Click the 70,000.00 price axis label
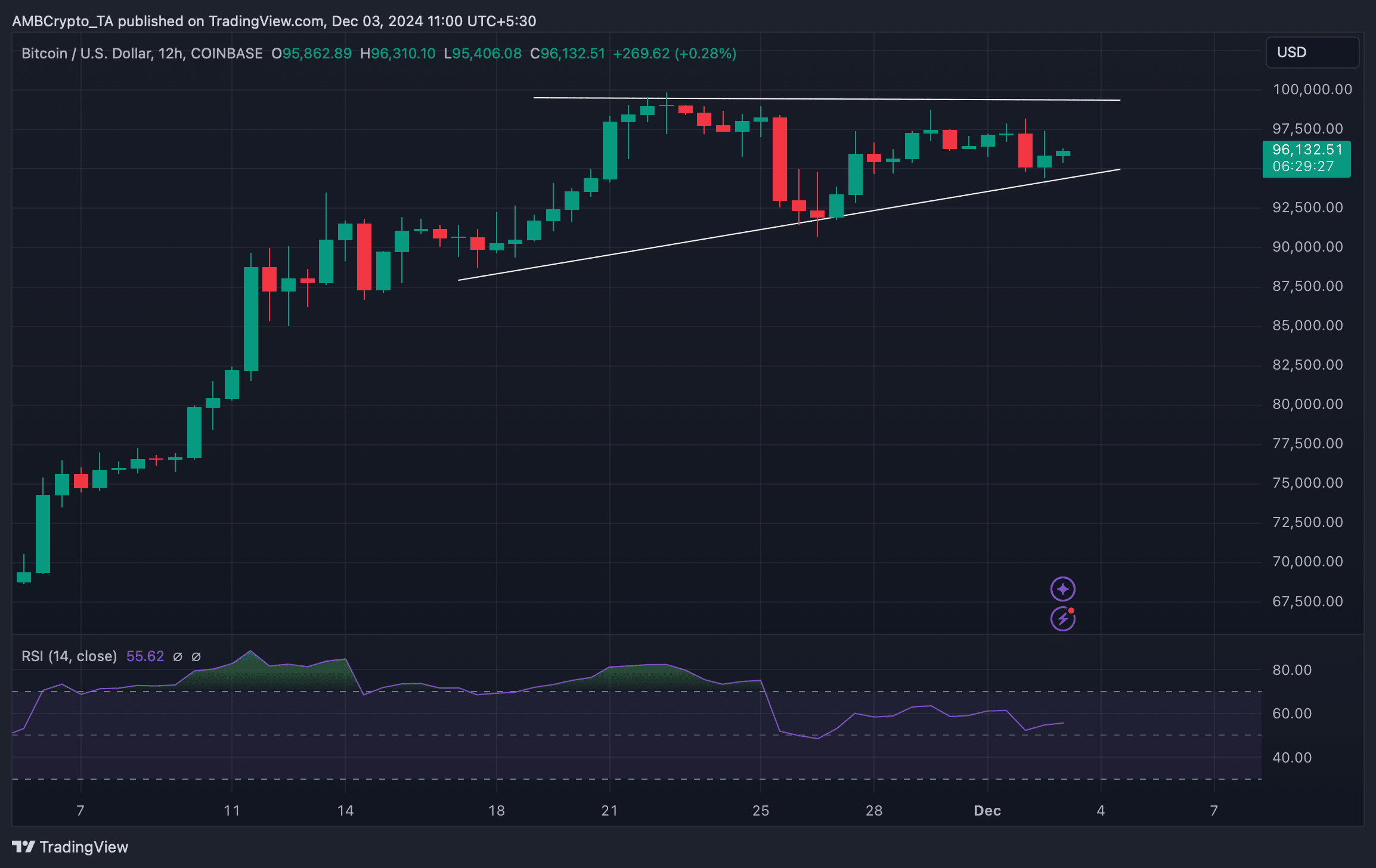Viewport: 1376px width, 868px height. click(1307, 562)
